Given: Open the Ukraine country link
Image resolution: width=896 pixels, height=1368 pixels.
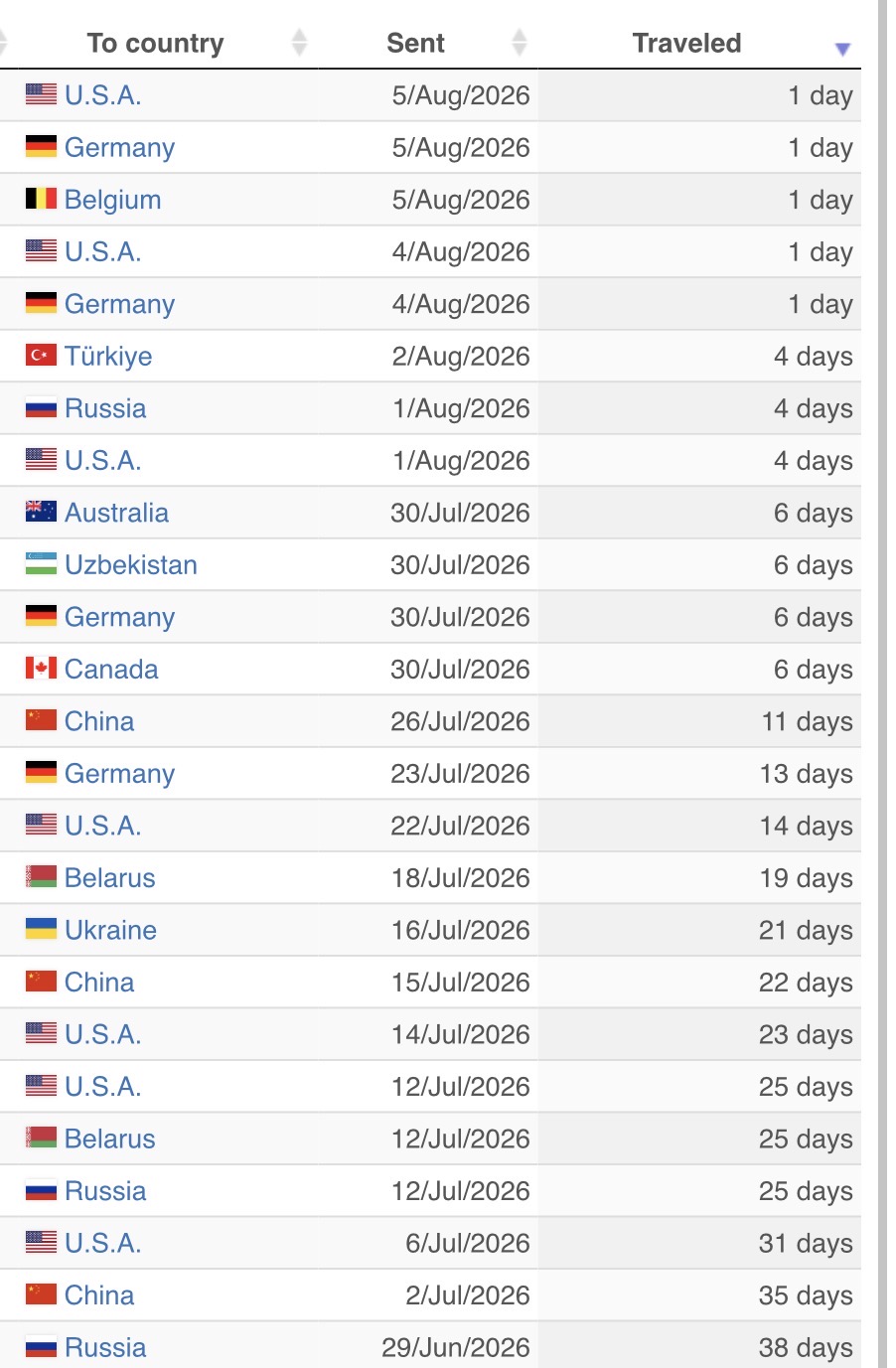Looking at the screenshot, I should pos(110,930).
